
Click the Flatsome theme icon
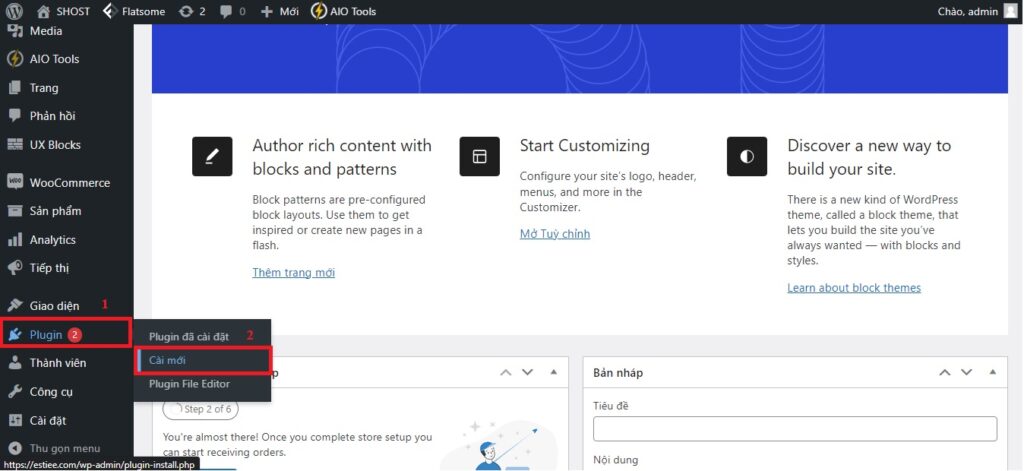click(x=110, y=11)
